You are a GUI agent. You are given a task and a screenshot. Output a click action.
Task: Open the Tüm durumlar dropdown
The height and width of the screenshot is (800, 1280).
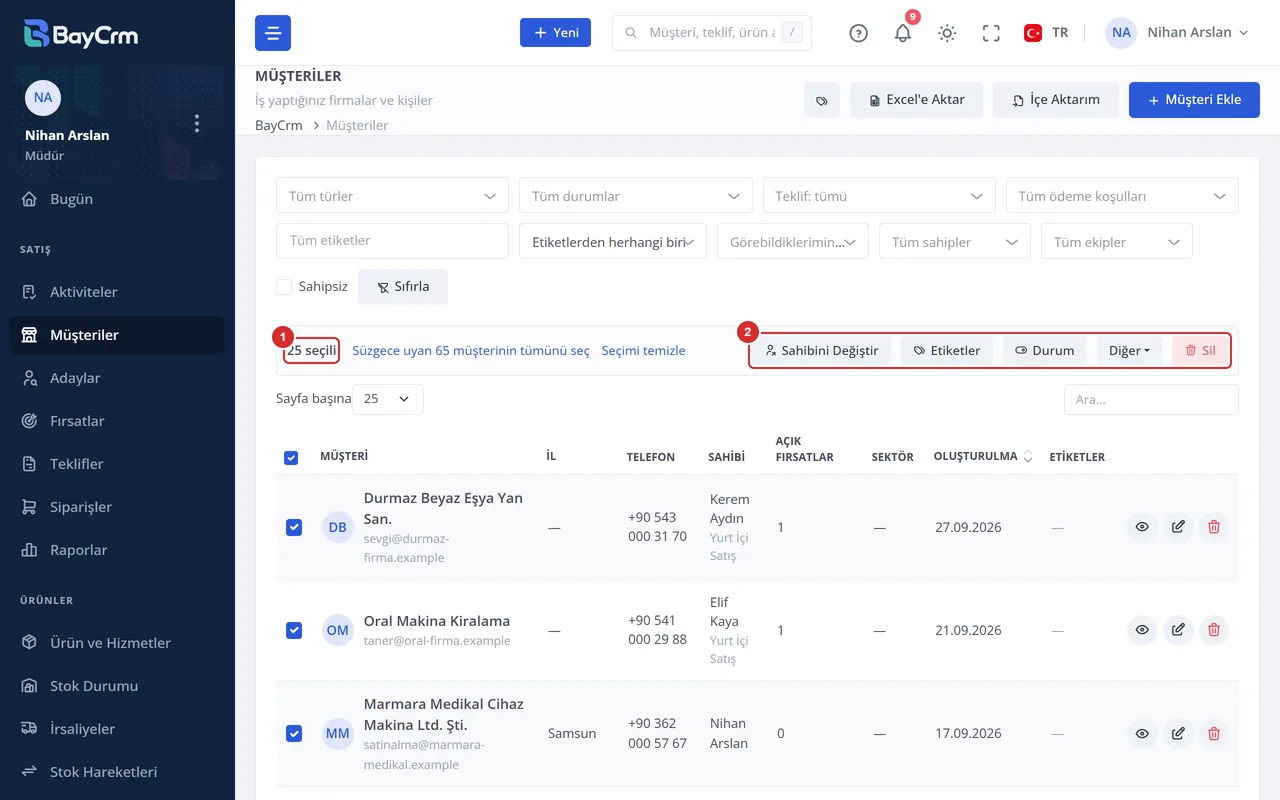coord(635,196)
